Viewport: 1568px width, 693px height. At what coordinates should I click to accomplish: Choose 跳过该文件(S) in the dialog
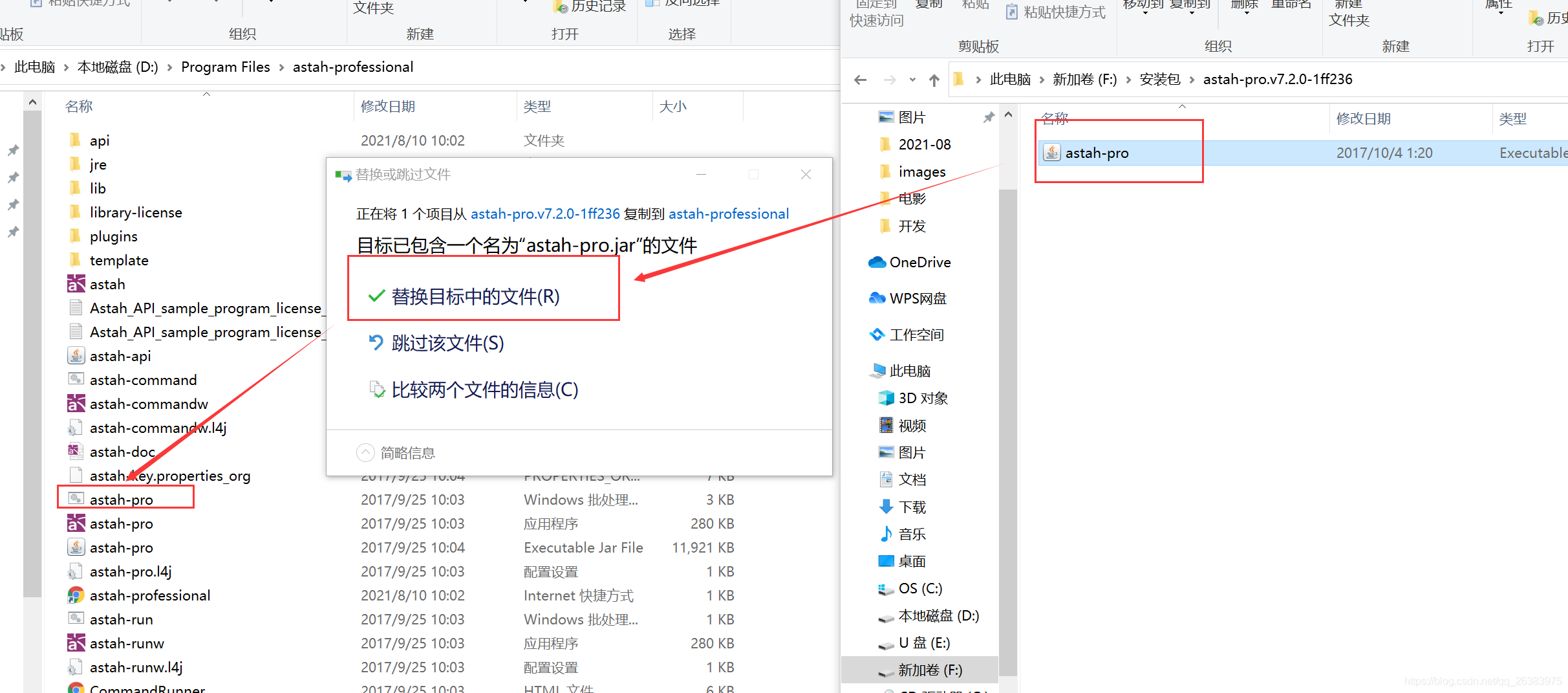[x=446, y=343]
